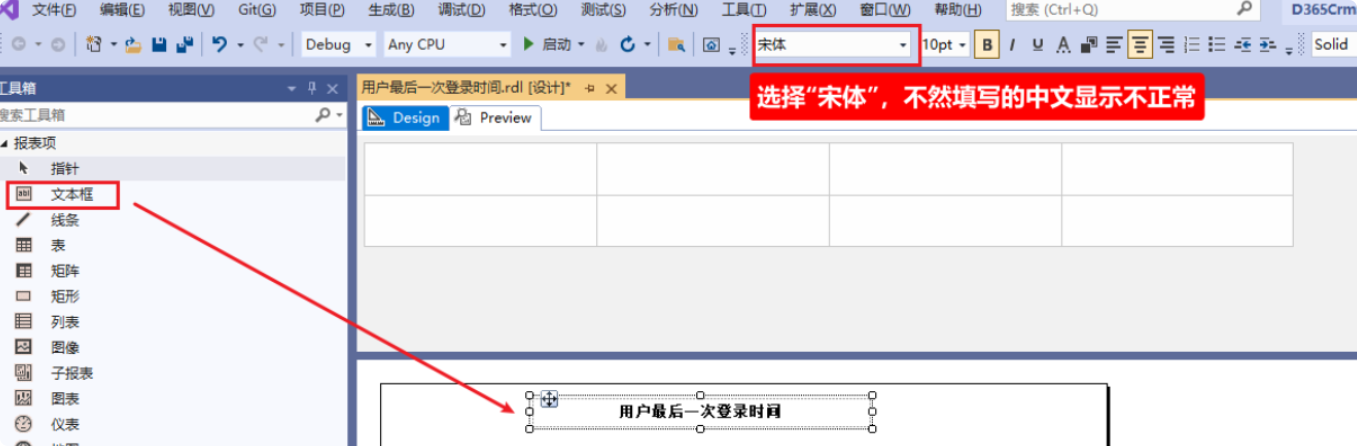Click the hot reload flame icon
1357x446 pixels.
tap(601, 45)
